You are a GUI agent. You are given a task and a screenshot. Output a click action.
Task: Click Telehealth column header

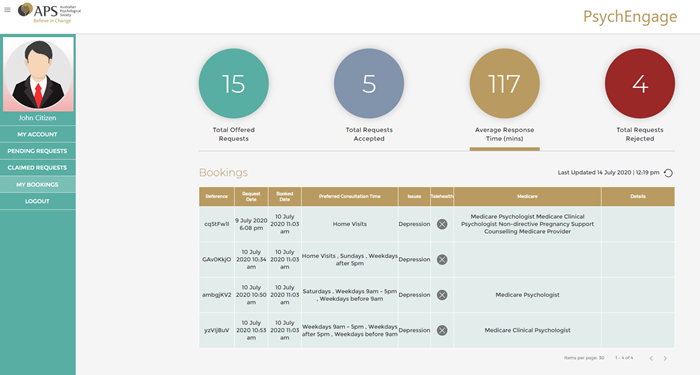[x=442, y=196]
